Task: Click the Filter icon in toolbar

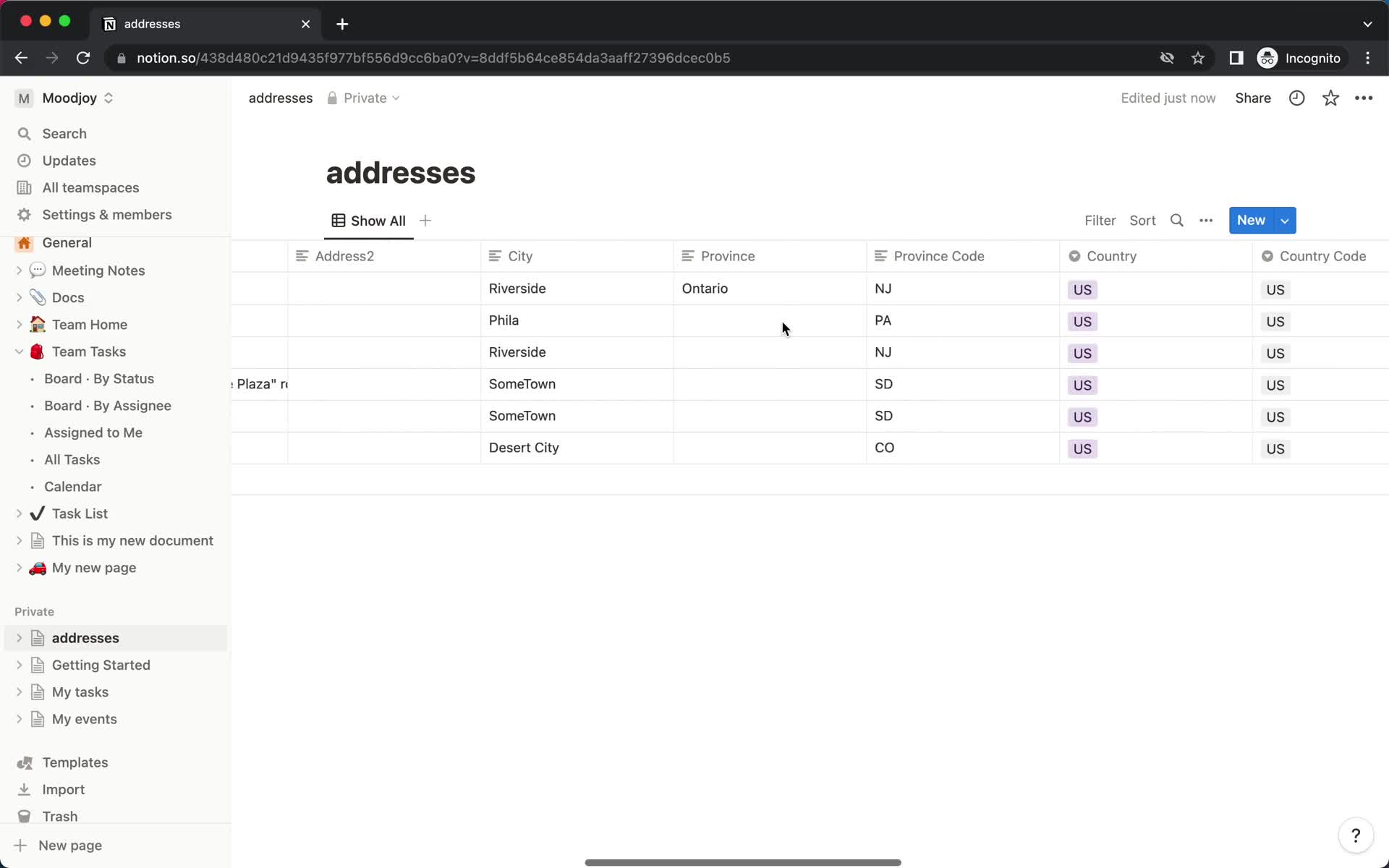Action: [x=1100, y=220]
